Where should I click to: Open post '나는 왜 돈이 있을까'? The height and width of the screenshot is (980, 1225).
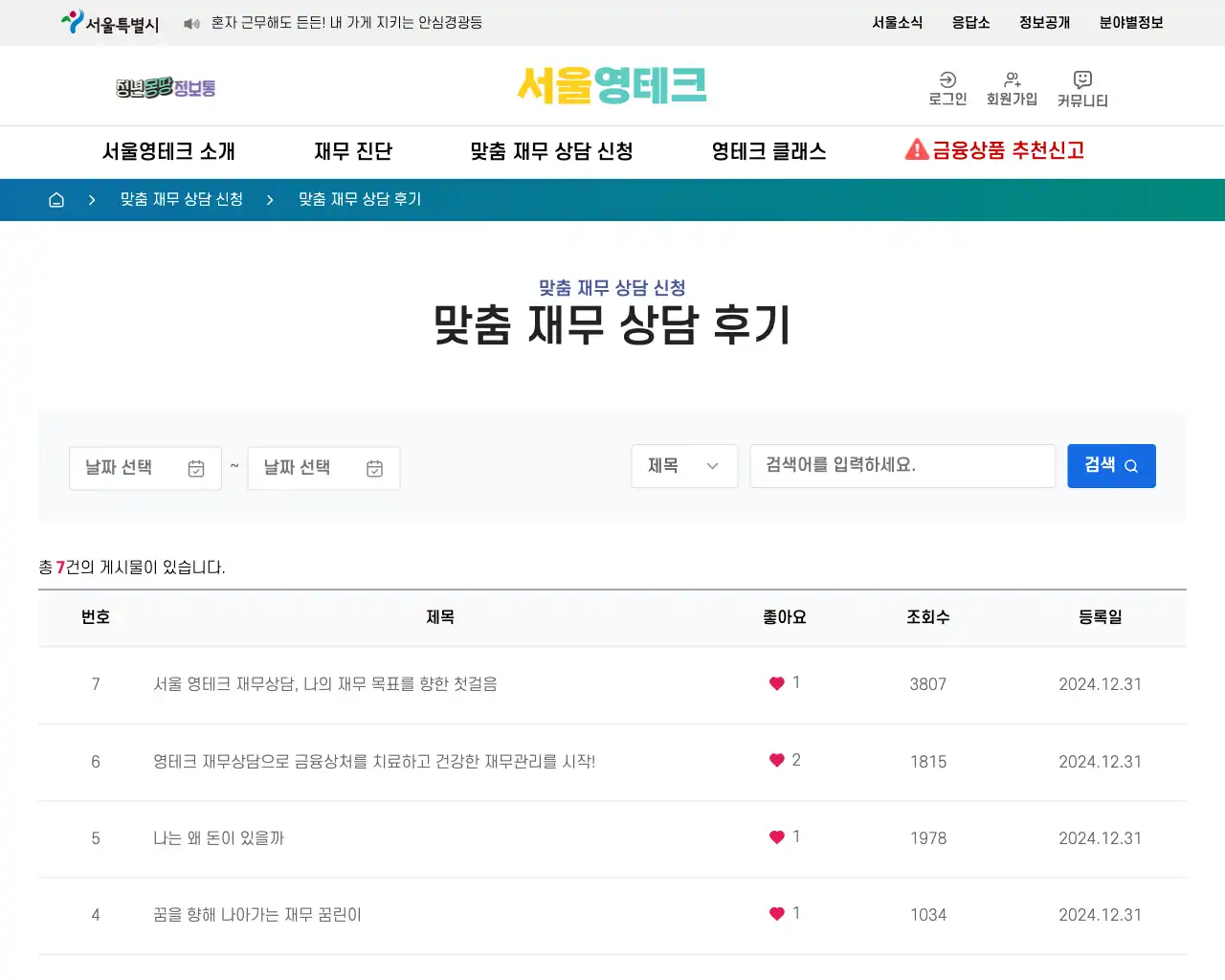(218, 838)
